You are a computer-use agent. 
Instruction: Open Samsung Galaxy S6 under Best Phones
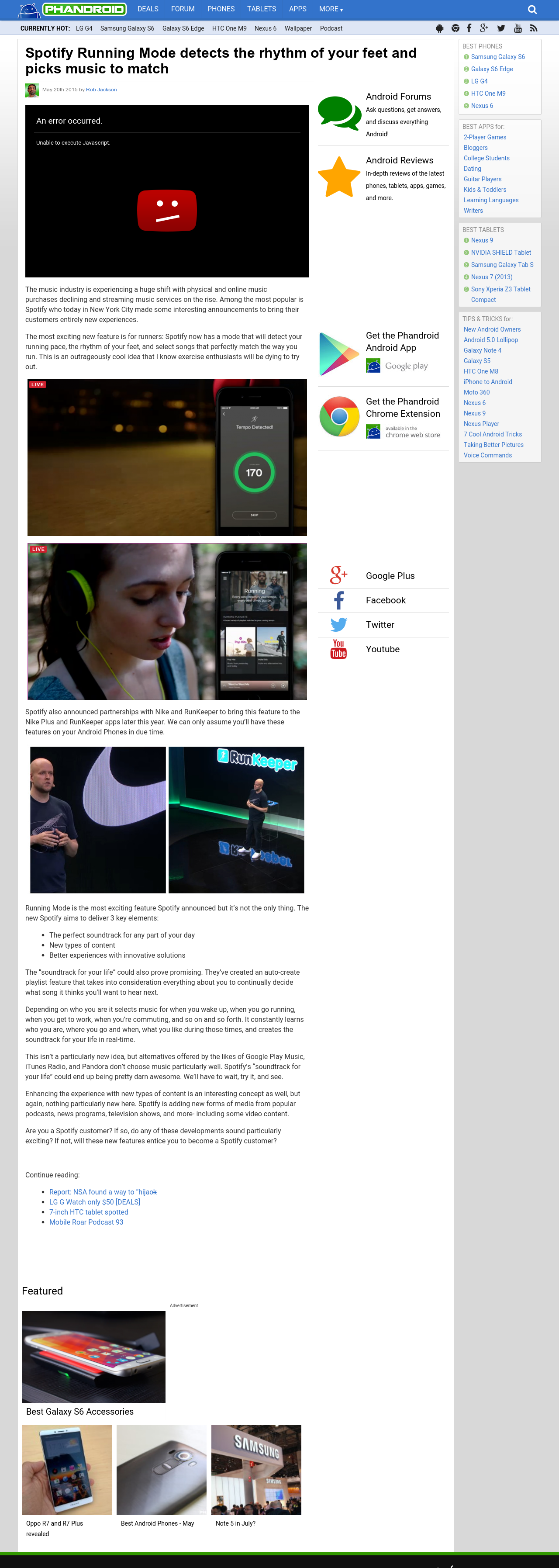[x=497, y=57]
